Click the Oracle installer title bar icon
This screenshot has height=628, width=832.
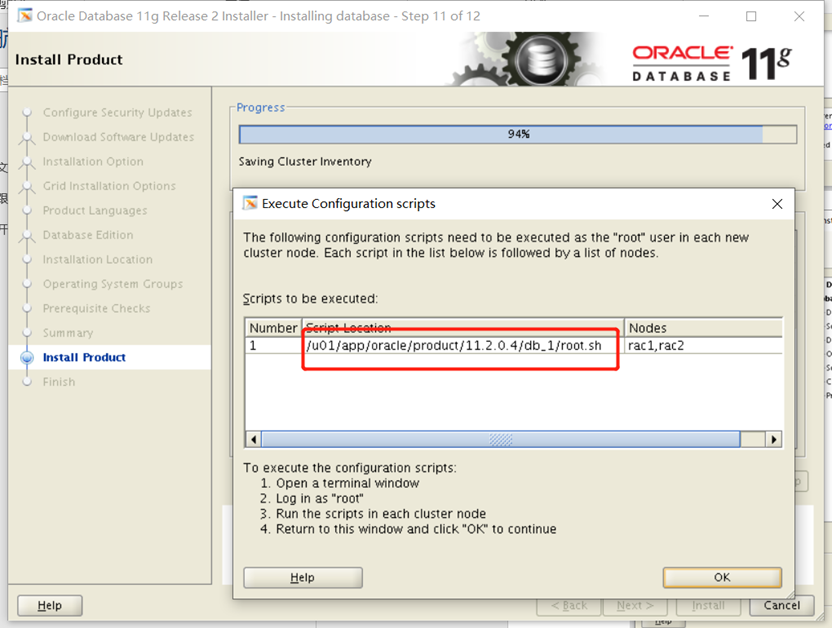point(24,16)
